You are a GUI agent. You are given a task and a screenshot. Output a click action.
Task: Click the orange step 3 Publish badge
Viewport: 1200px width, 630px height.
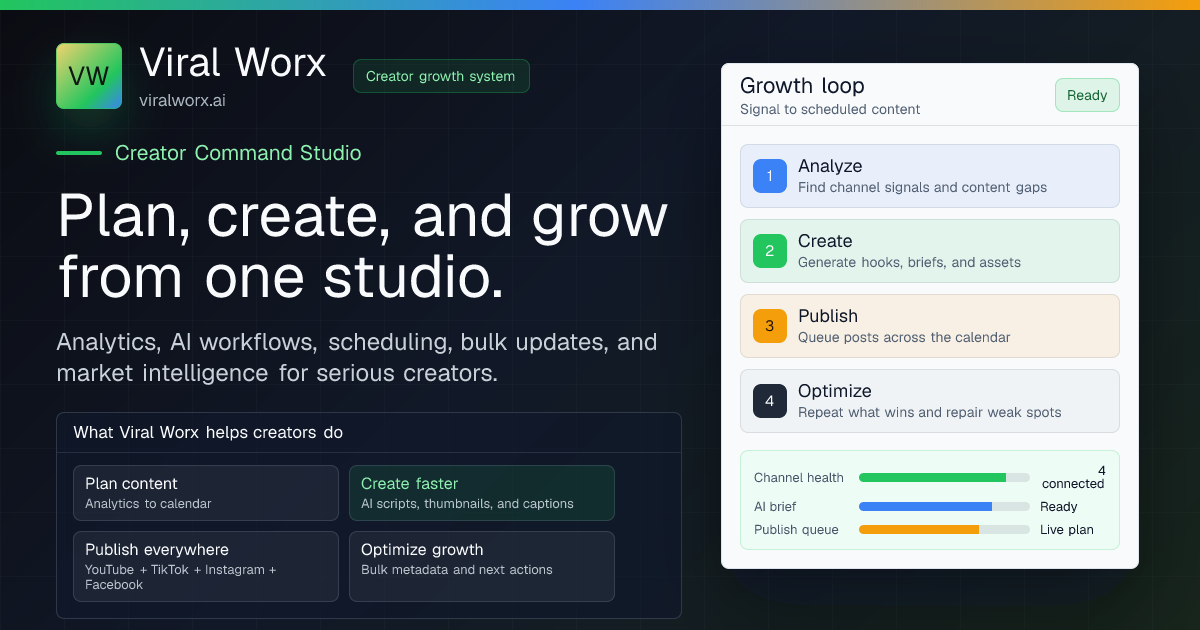[770, 326]
